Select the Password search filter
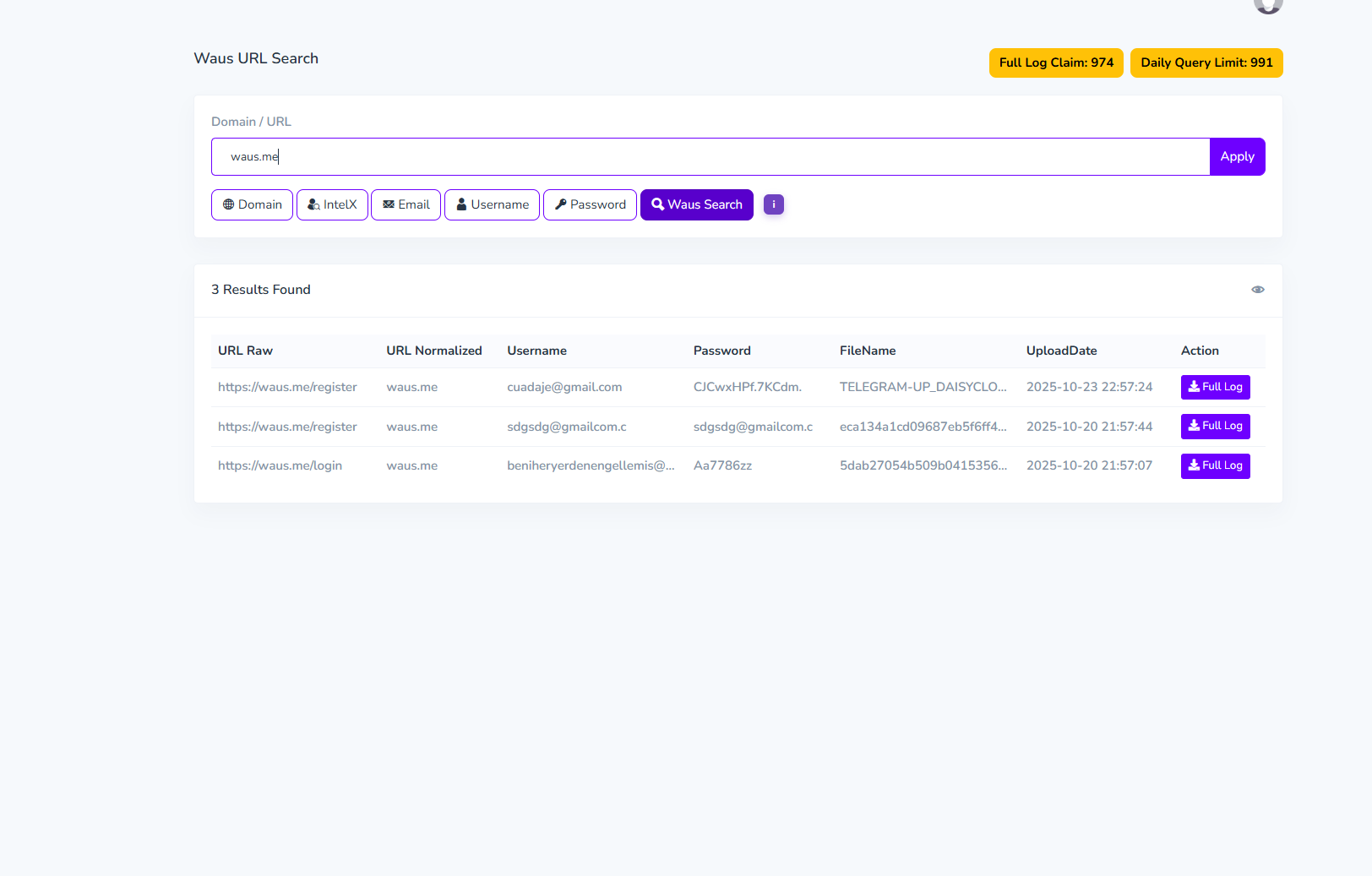 (590, 204)
